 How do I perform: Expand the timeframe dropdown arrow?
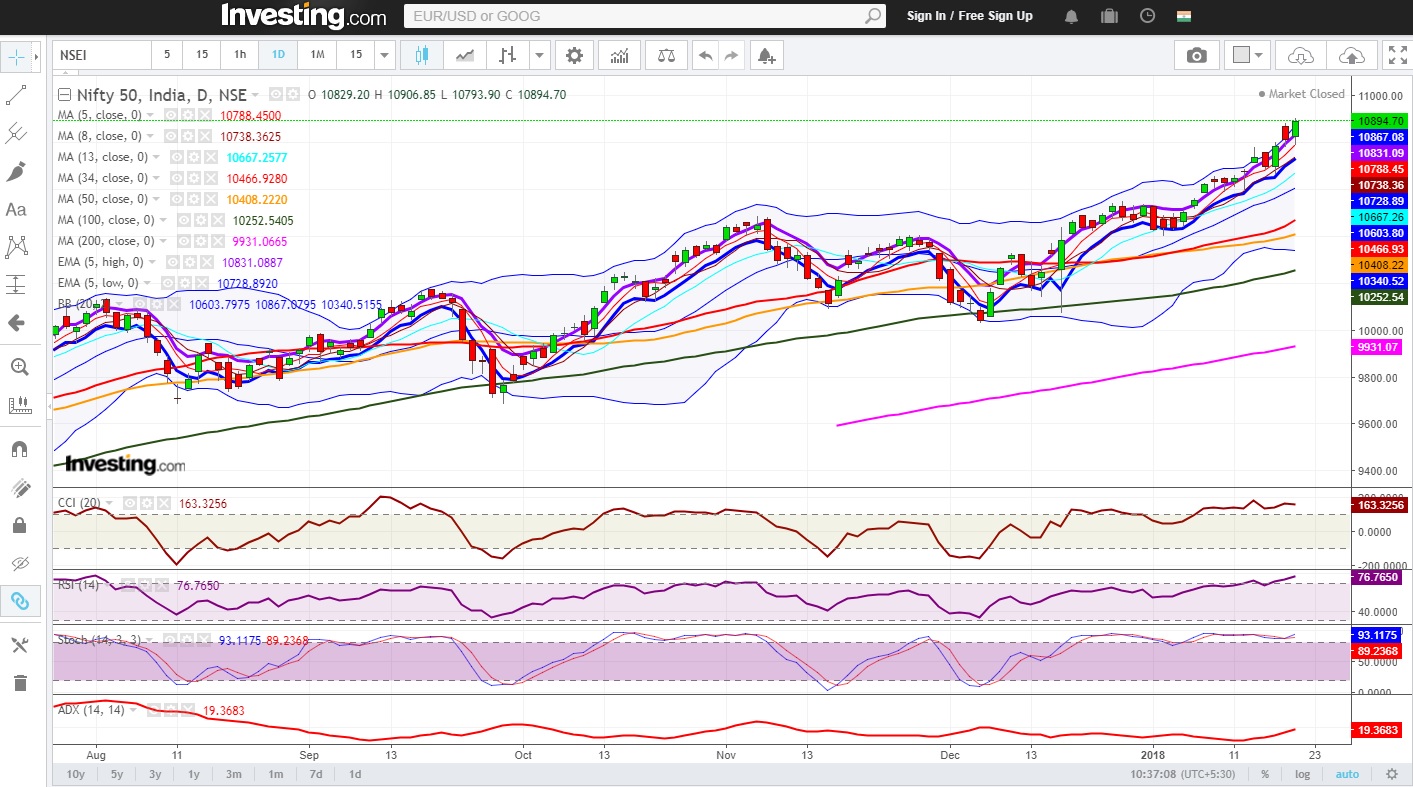click(x=384, y=55)
